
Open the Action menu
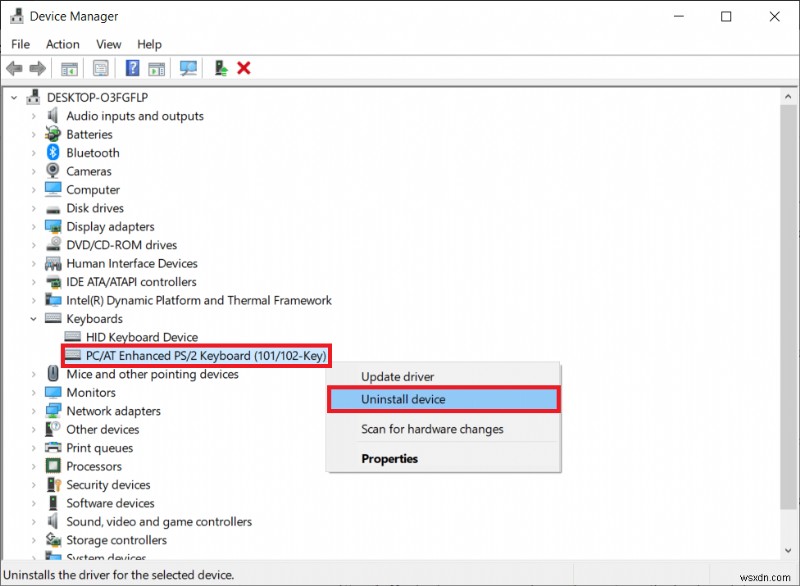pyautogui.click(x=62, y=44)
